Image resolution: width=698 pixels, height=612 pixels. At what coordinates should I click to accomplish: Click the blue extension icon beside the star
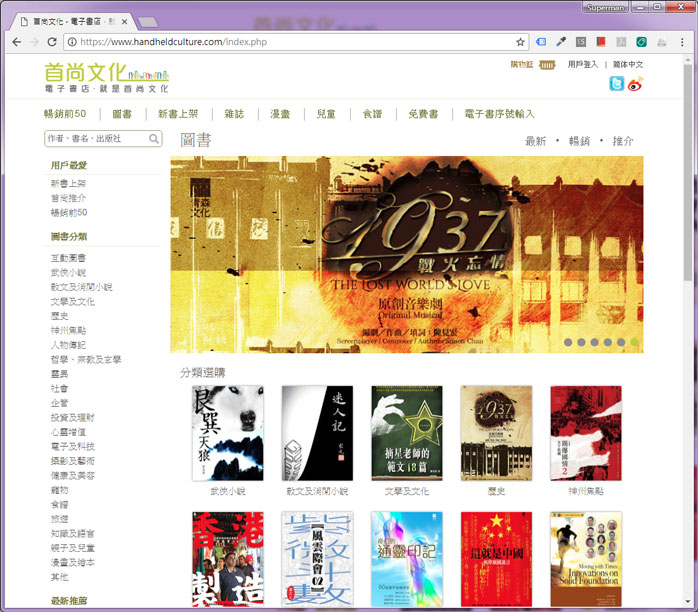click(541, 42)
